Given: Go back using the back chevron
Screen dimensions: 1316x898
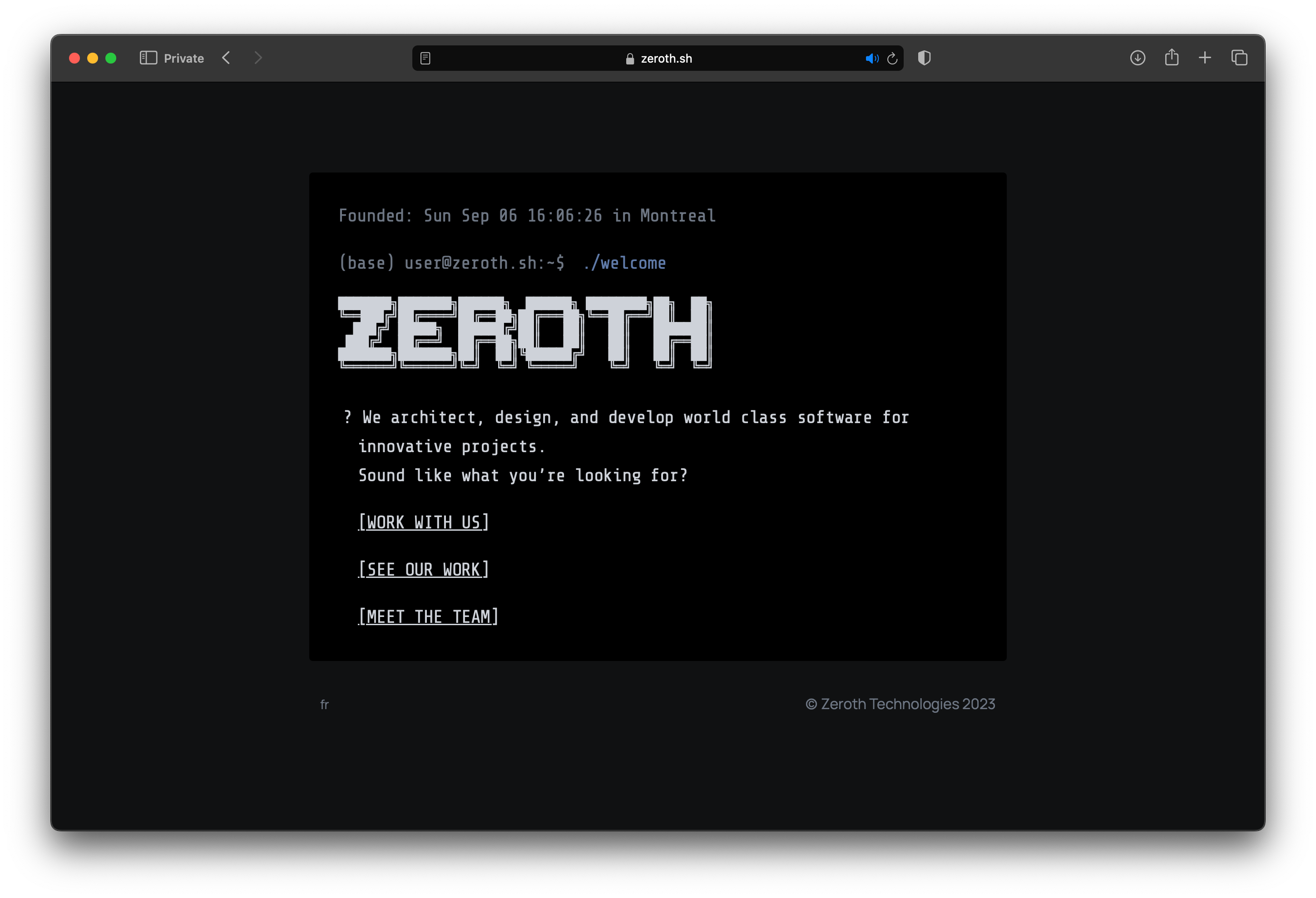Looking at the screenshot, I should click(x=226, y=58).
